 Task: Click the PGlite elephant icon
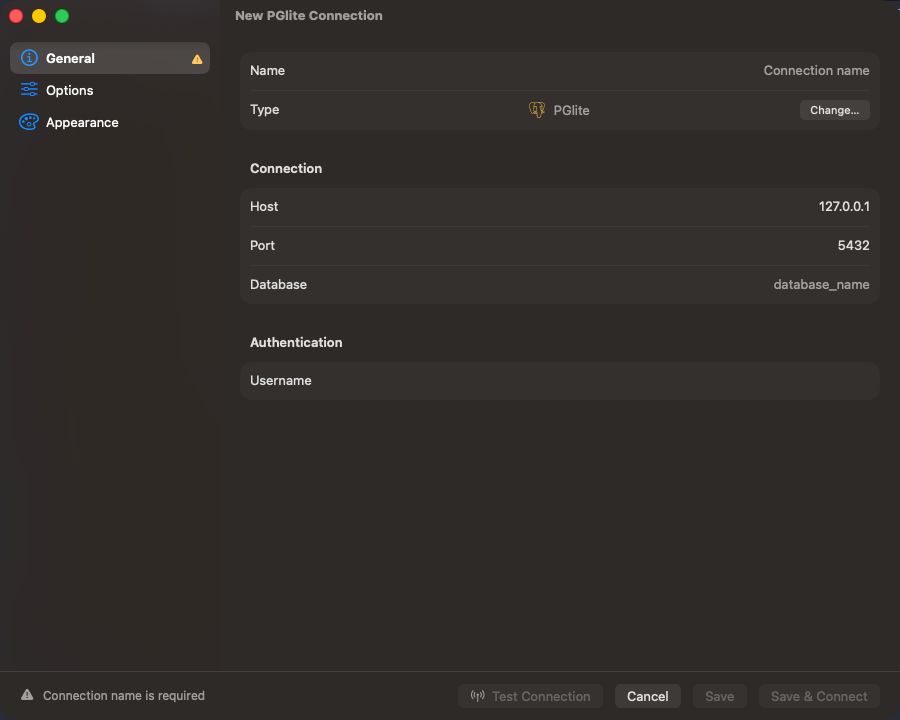537,110
